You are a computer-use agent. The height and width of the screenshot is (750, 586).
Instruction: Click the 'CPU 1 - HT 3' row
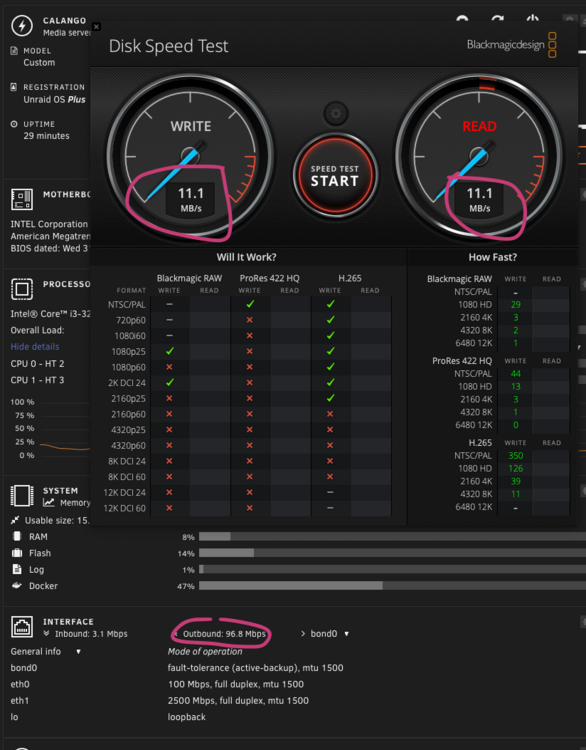[37, 380]
